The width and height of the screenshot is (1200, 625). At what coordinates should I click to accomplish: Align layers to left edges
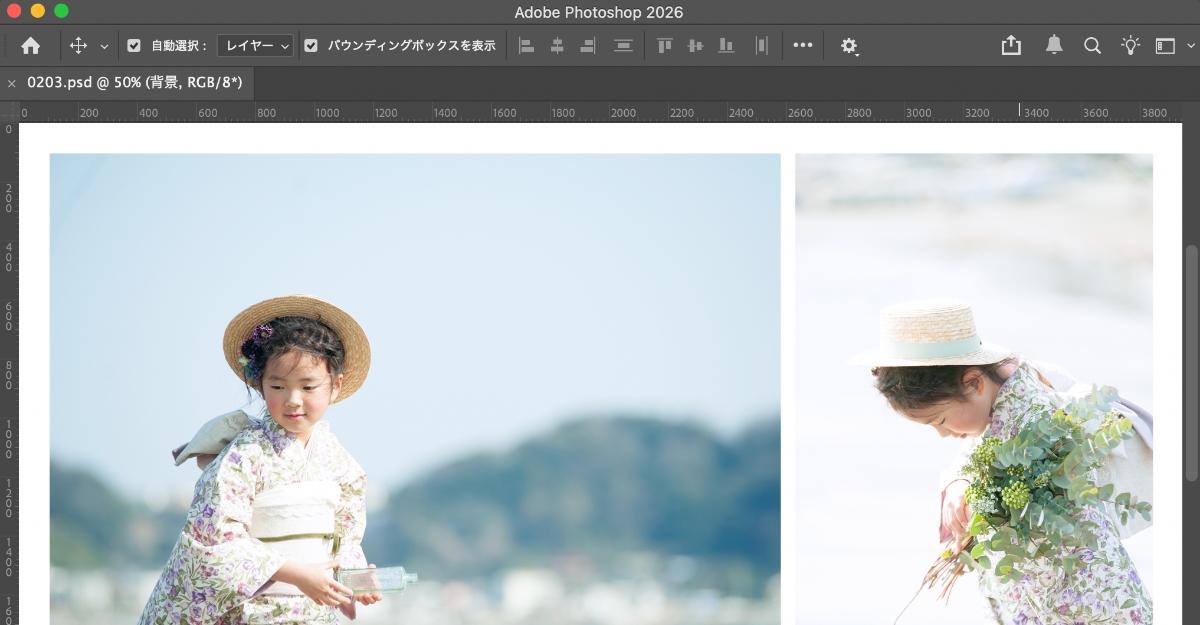pos(527,45)
